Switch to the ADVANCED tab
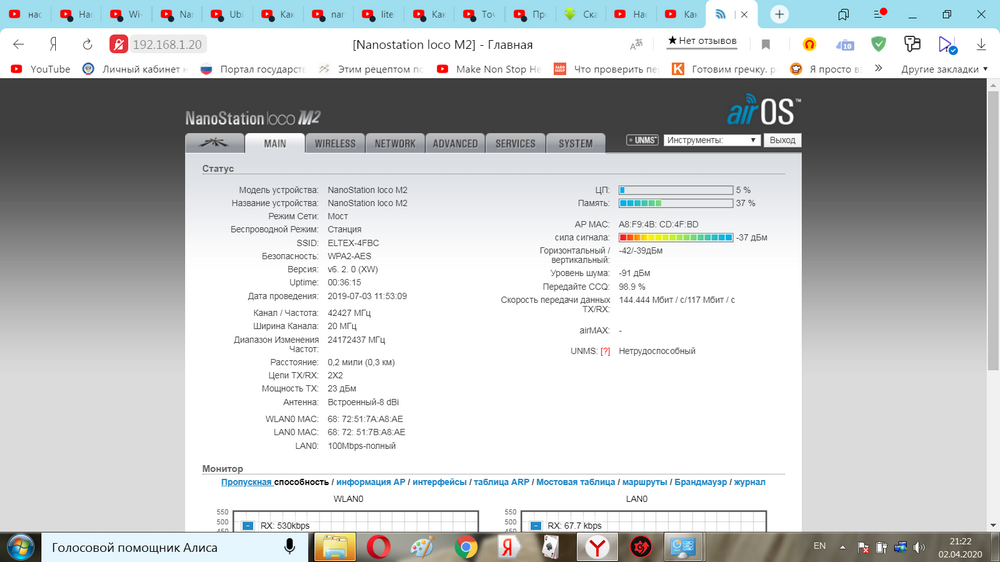 pos(455,144)
